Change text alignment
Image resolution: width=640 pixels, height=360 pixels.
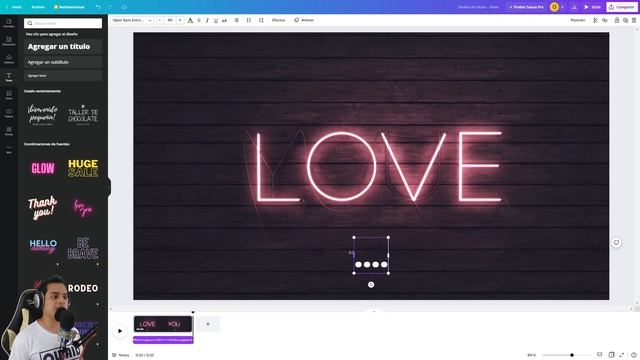click(x=236, y=20)
